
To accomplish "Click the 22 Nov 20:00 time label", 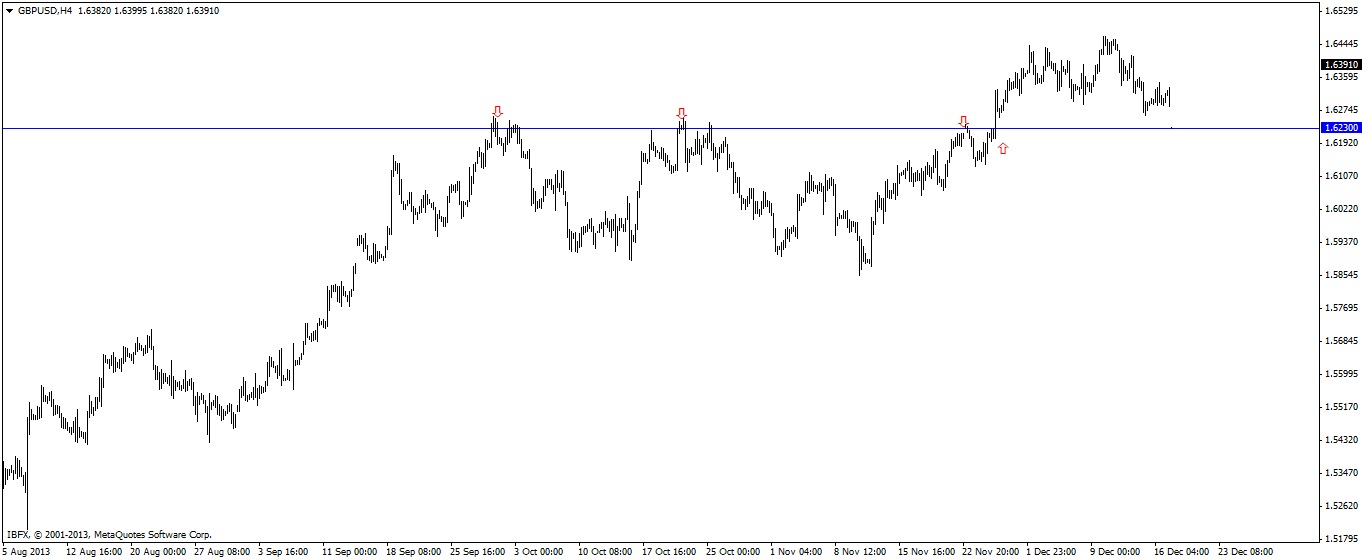I will (x=989, y=552).
